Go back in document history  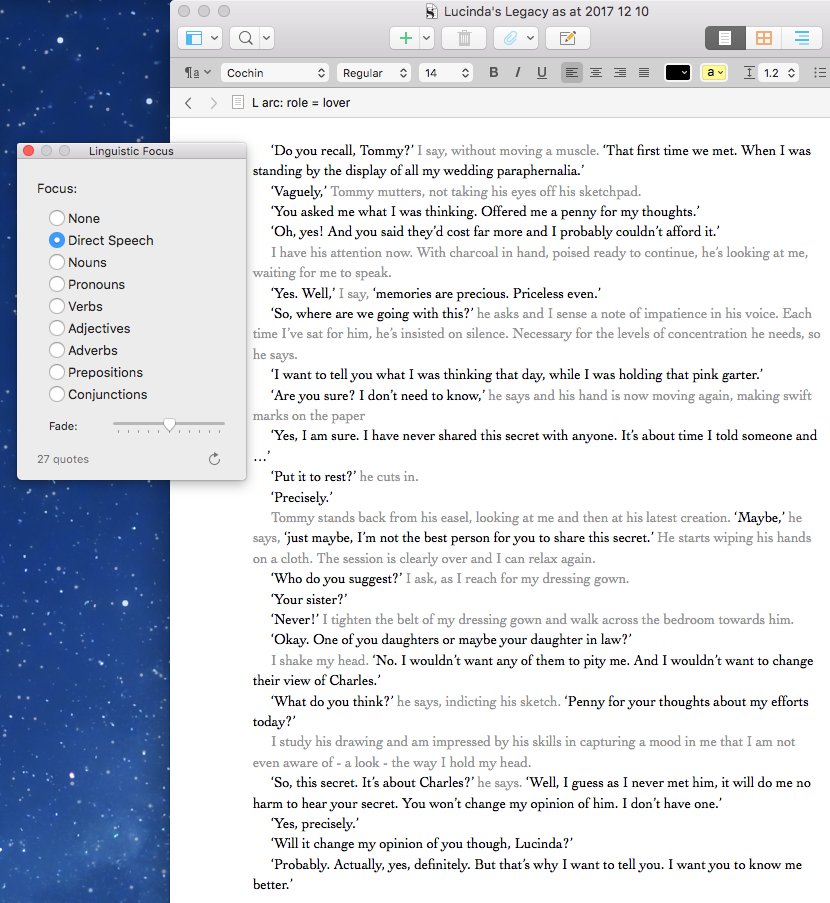[x=188, y=103]
